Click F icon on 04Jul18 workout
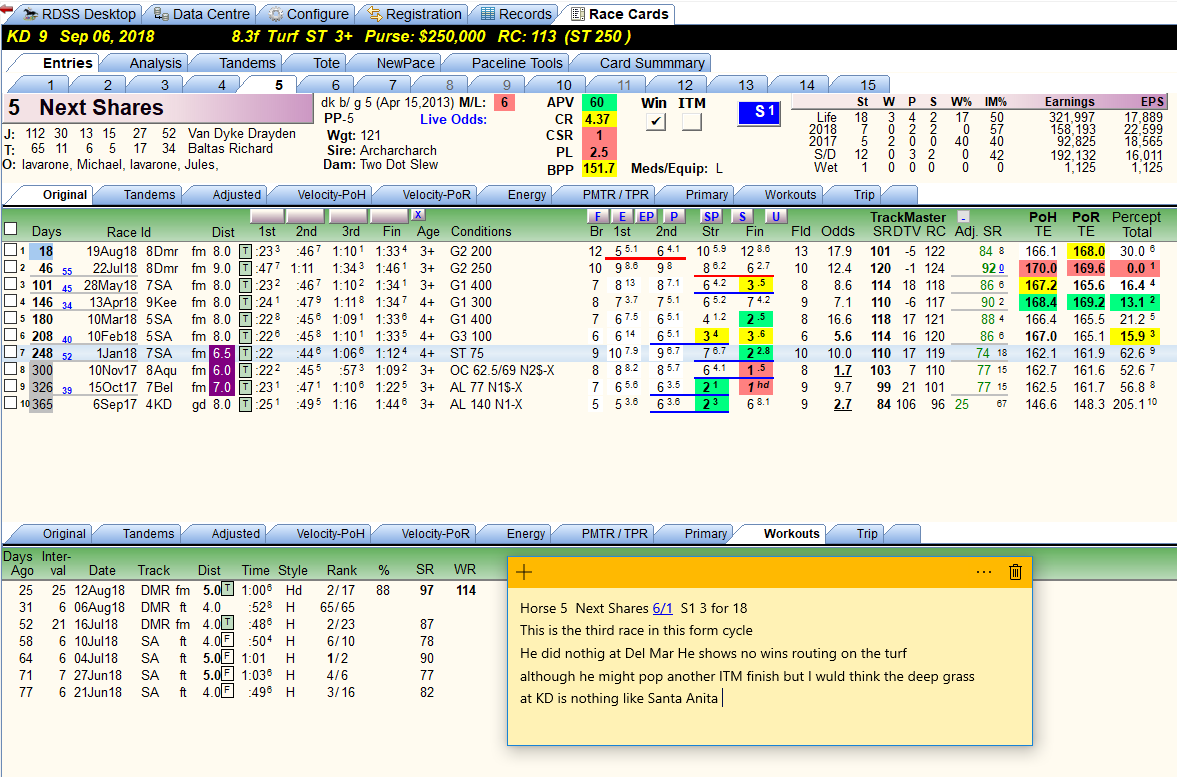Image resolution: width=1177 pixels, height=777 pixels. (227, 658)
